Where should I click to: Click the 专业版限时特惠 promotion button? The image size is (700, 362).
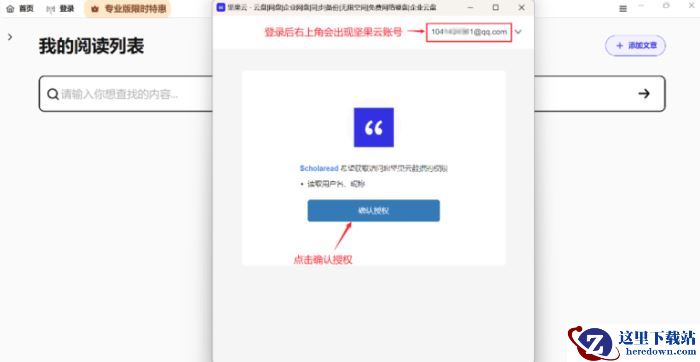[128, 8]
